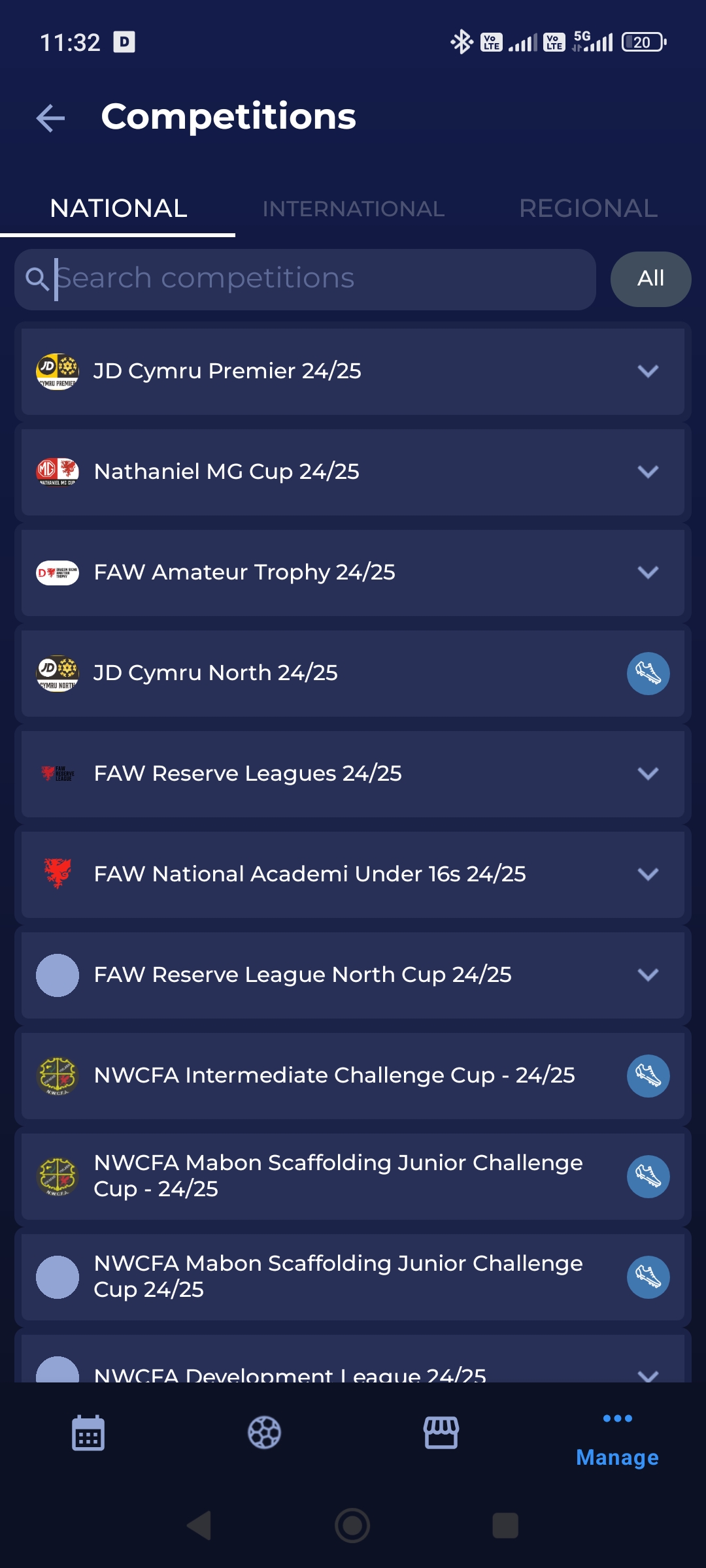
Task: Tap the Nathaniel MG Cup logo
Action: click(58, 472)
